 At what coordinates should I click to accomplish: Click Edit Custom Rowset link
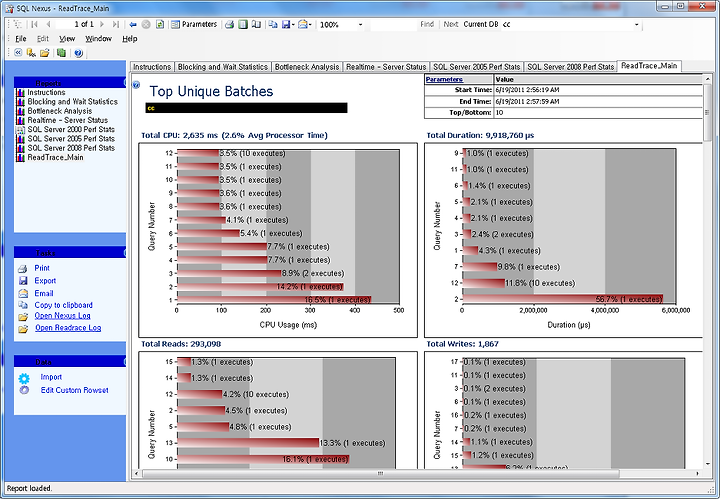click(x=74, y=390)
